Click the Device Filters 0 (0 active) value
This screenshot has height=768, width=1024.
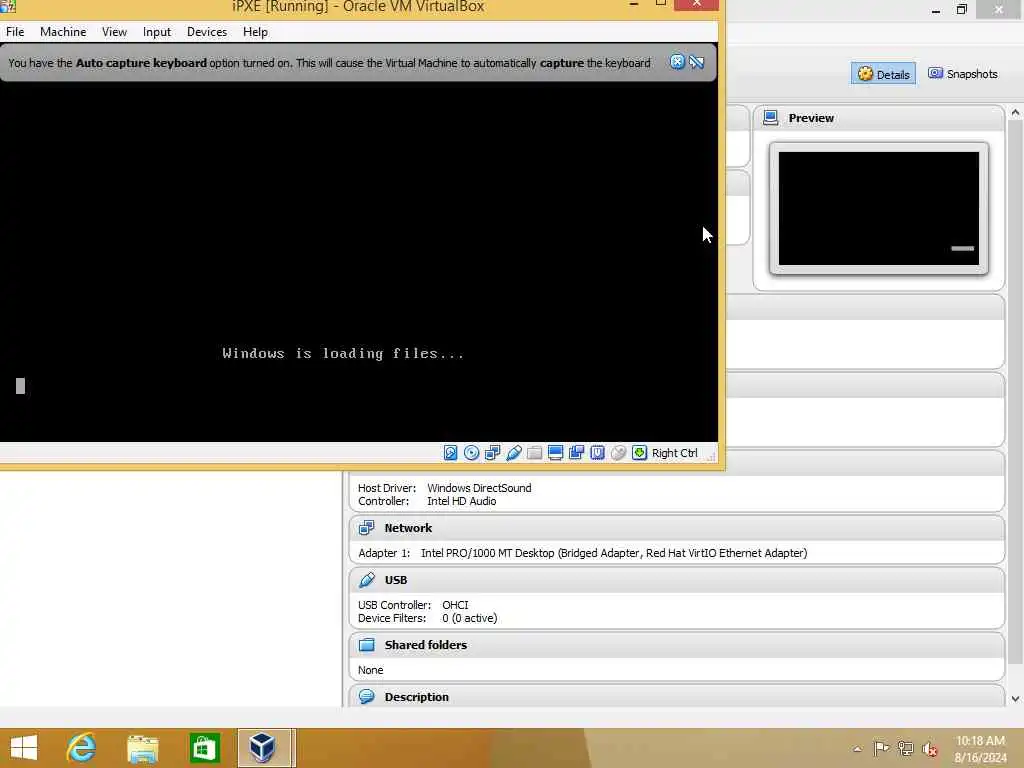pyautogui.click(x=470, y=618)
